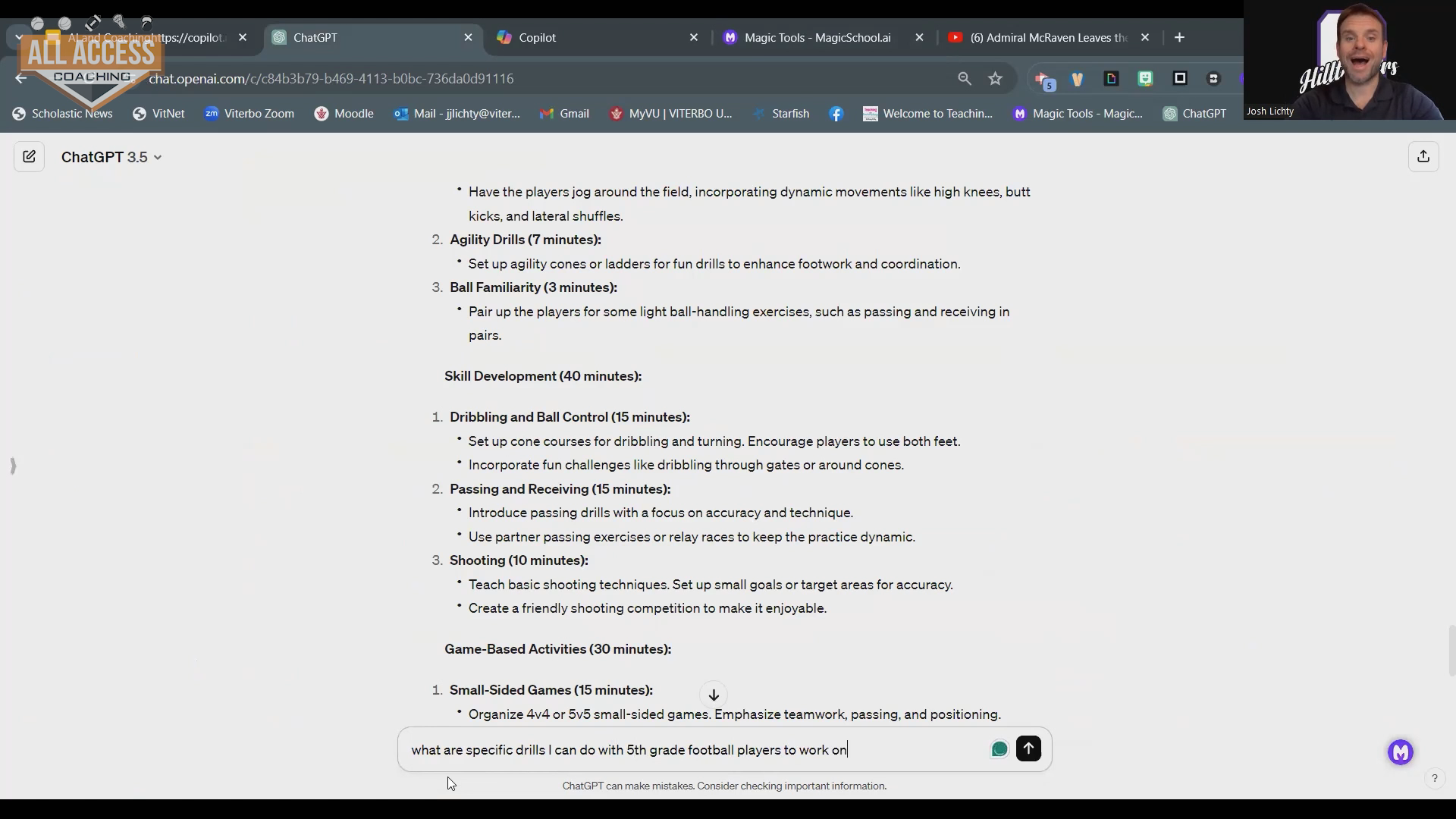The height and width of the screenshot is (819, 1456).
Task: Open the Moodle bookmark
Action: (x=344, y=114)
